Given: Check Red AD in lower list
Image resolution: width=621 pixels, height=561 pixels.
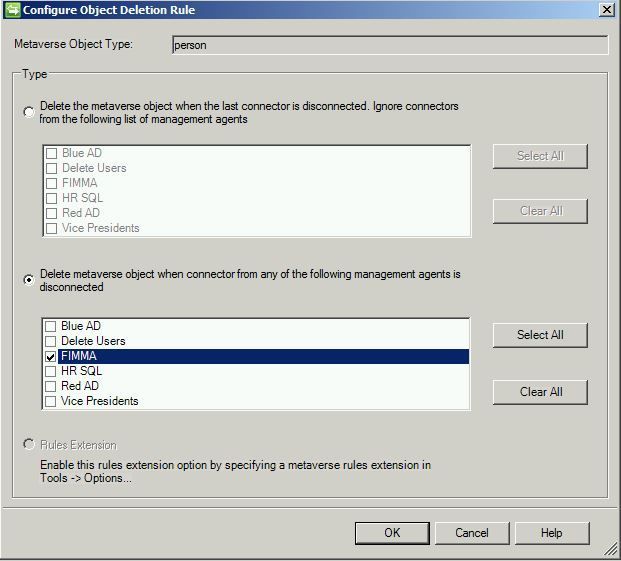Looking at the screenshot, I should coord(51,386).
